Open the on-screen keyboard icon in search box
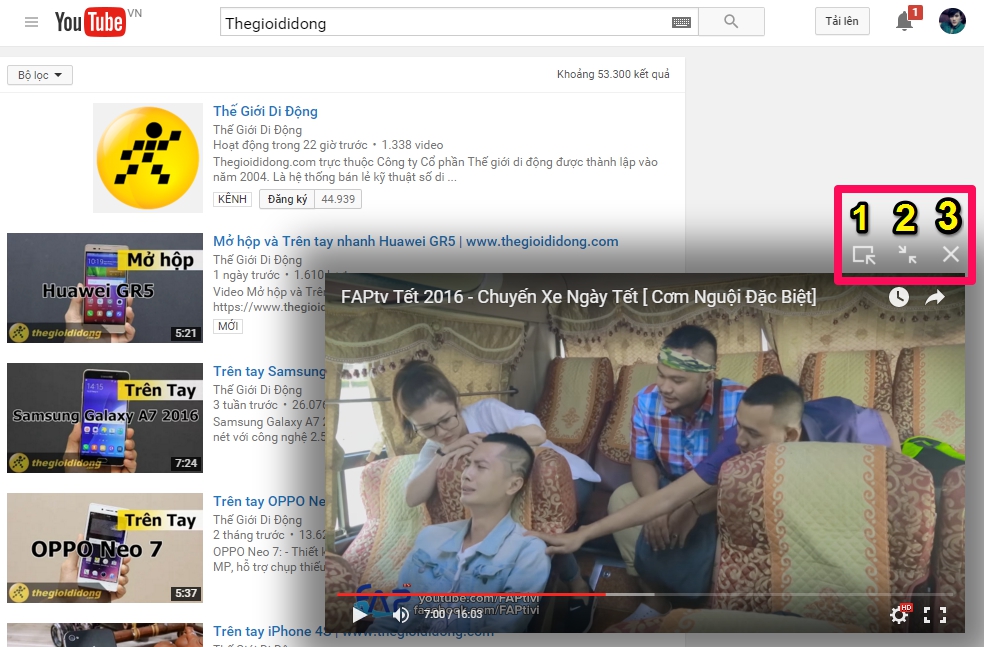This screenshot has height=647, width=984. pyautogui.click(x=681, y=23)
